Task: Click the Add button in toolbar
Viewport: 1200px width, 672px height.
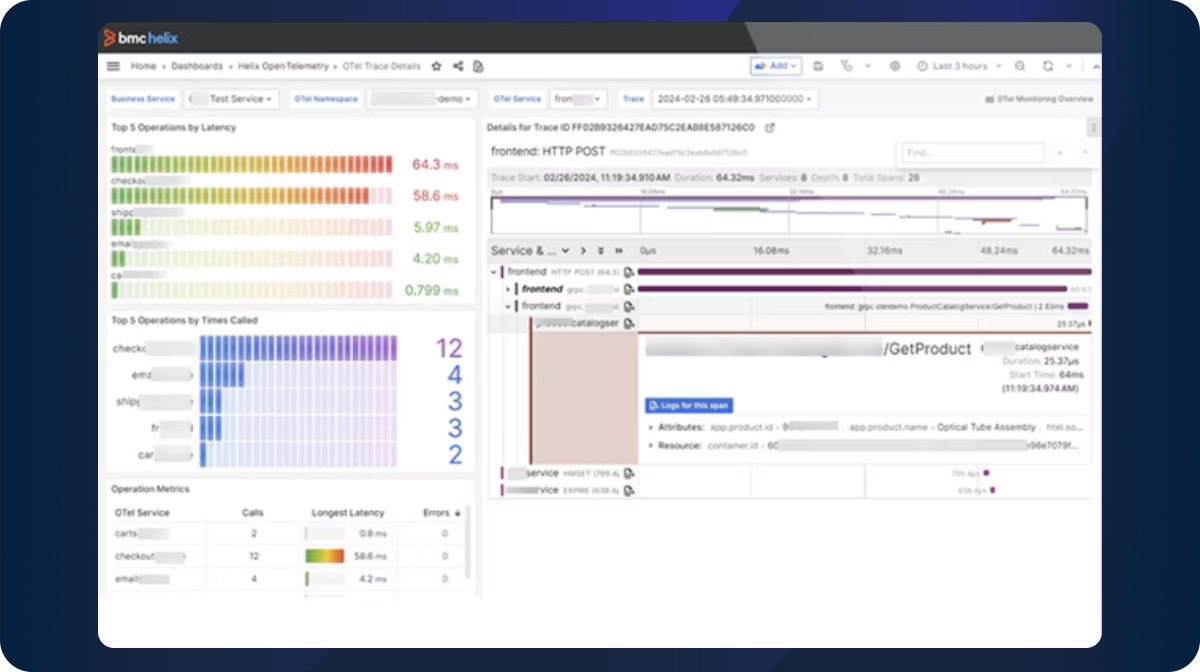Action: tap(776, 66)
